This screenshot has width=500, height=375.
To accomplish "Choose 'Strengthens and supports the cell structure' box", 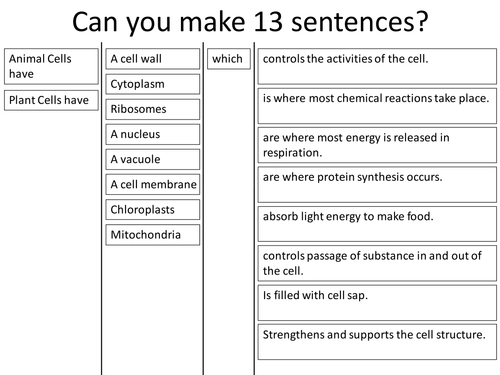I will (377, 342).
